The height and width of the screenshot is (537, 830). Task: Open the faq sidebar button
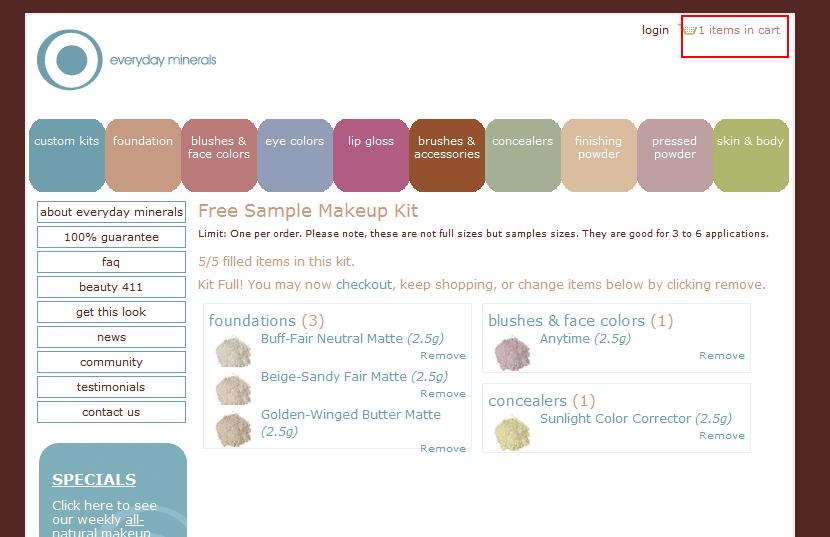[111, 262]
